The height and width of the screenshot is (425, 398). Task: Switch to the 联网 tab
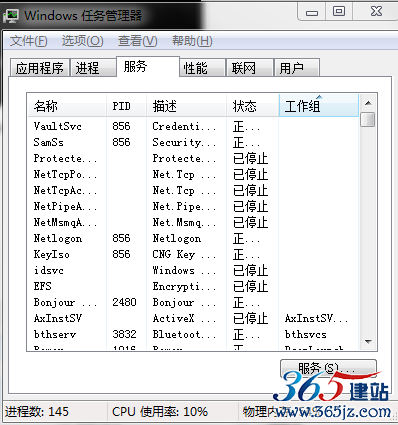click(250, 68)
